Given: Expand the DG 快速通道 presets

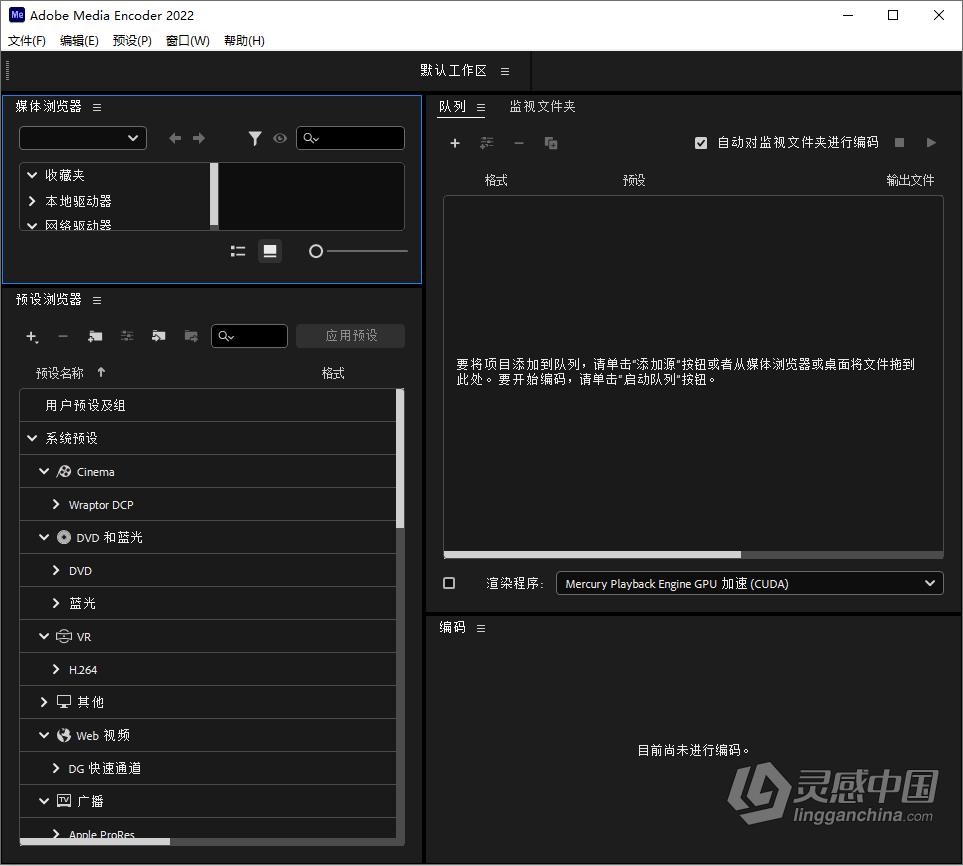Looking at the screenshot, I should [x=56, y=768].
